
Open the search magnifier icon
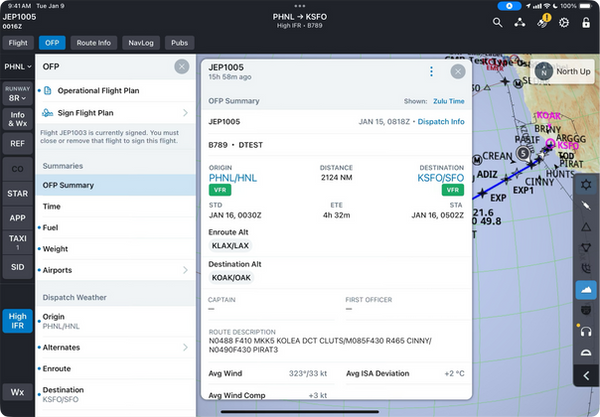(497, 23)
